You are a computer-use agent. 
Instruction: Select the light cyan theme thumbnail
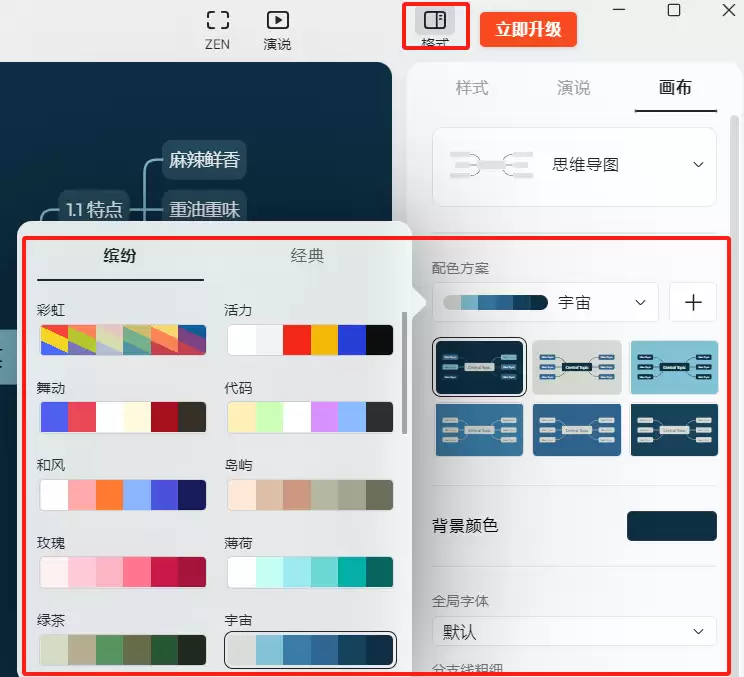[x=674, y=367]
